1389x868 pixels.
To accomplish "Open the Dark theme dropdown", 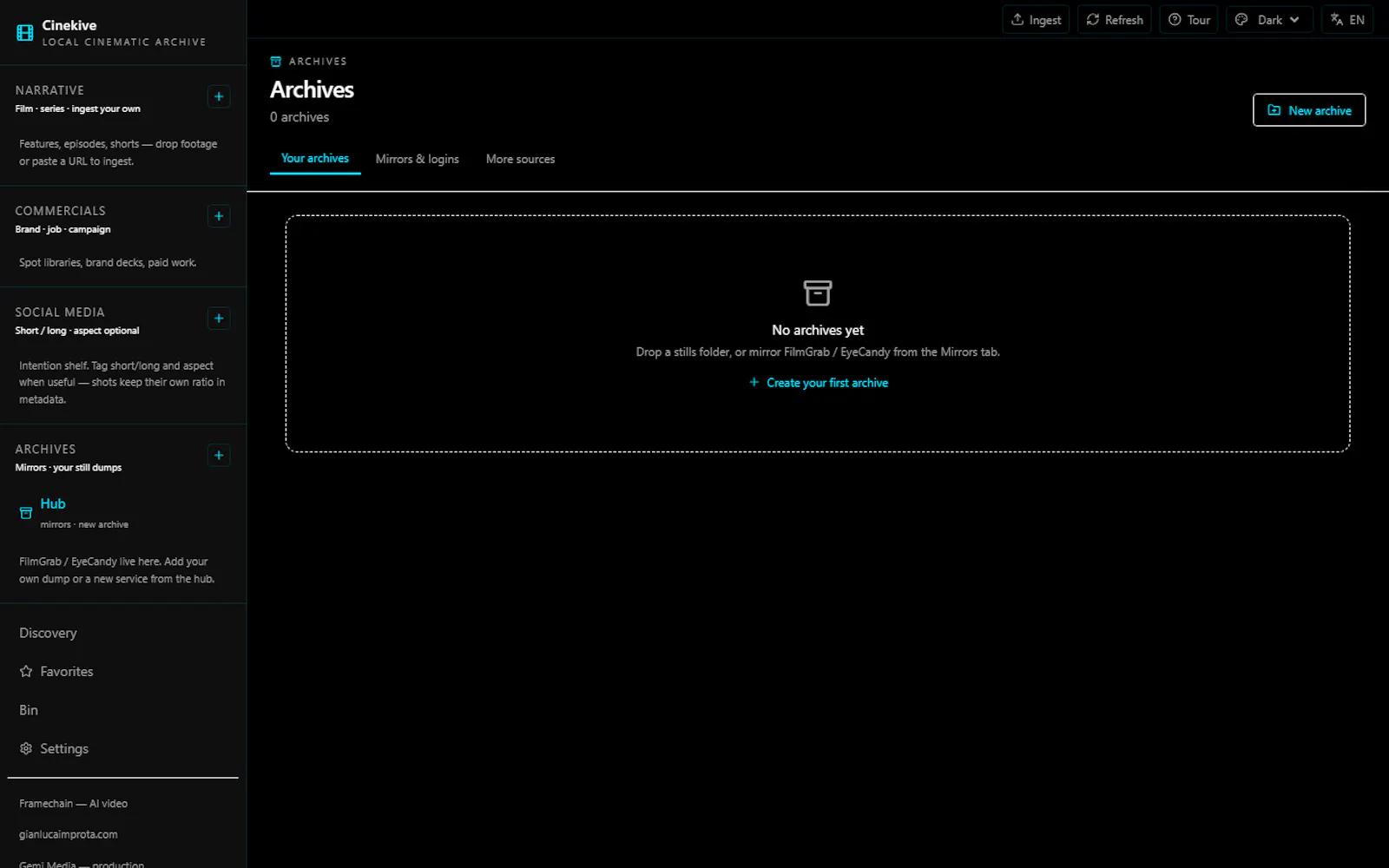I will (1268, 19).
